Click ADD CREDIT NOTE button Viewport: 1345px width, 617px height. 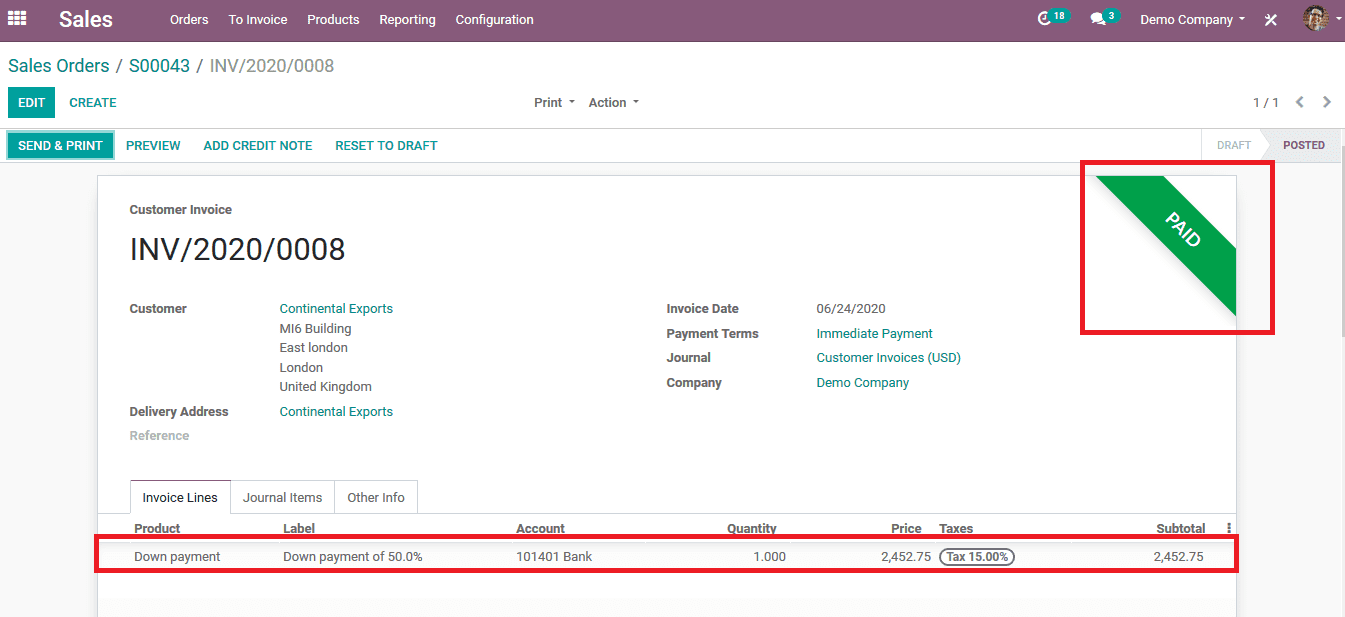click(258, 145)
